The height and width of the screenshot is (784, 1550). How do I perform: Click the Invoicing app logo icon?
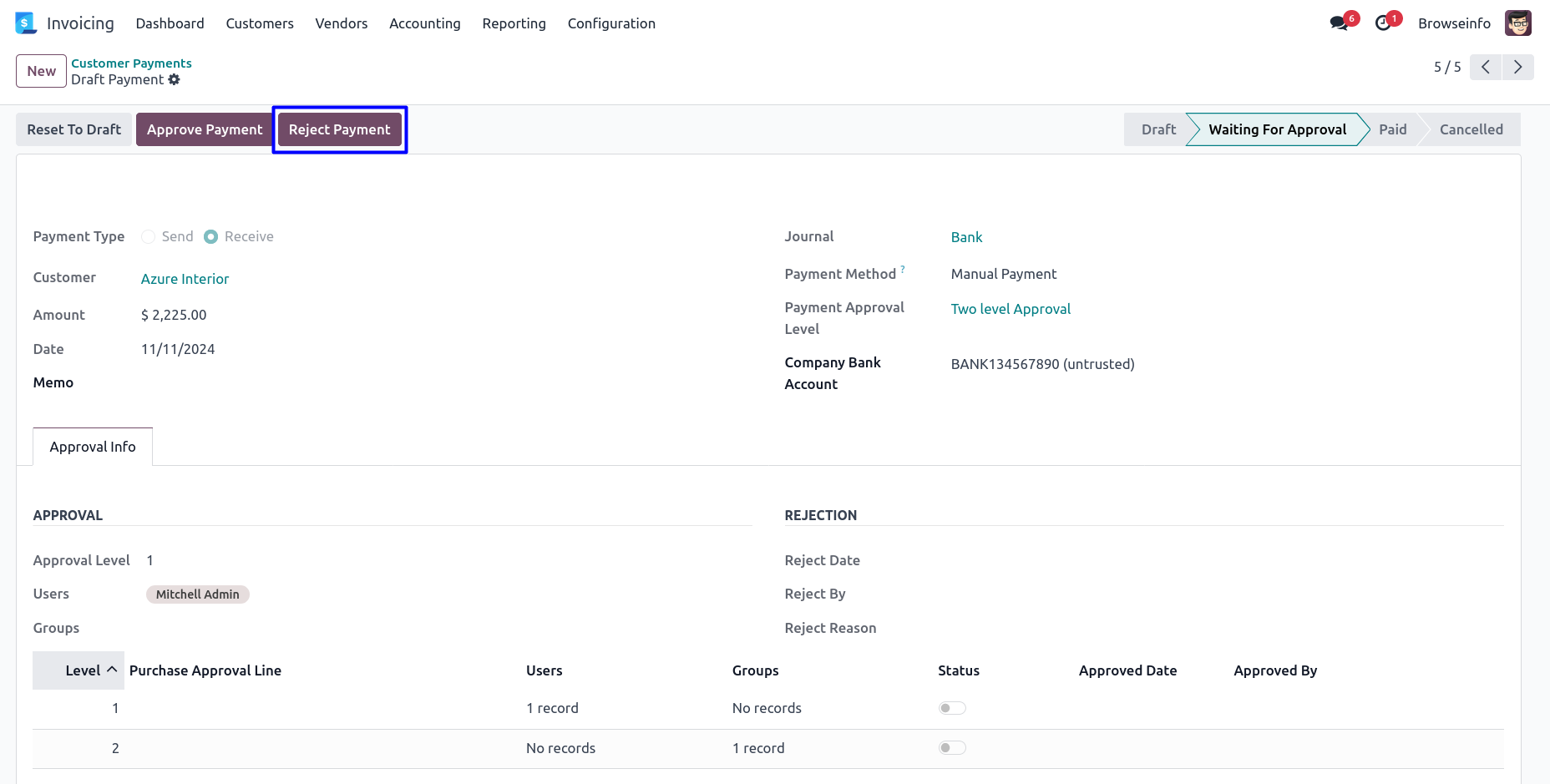click(26, 23)
